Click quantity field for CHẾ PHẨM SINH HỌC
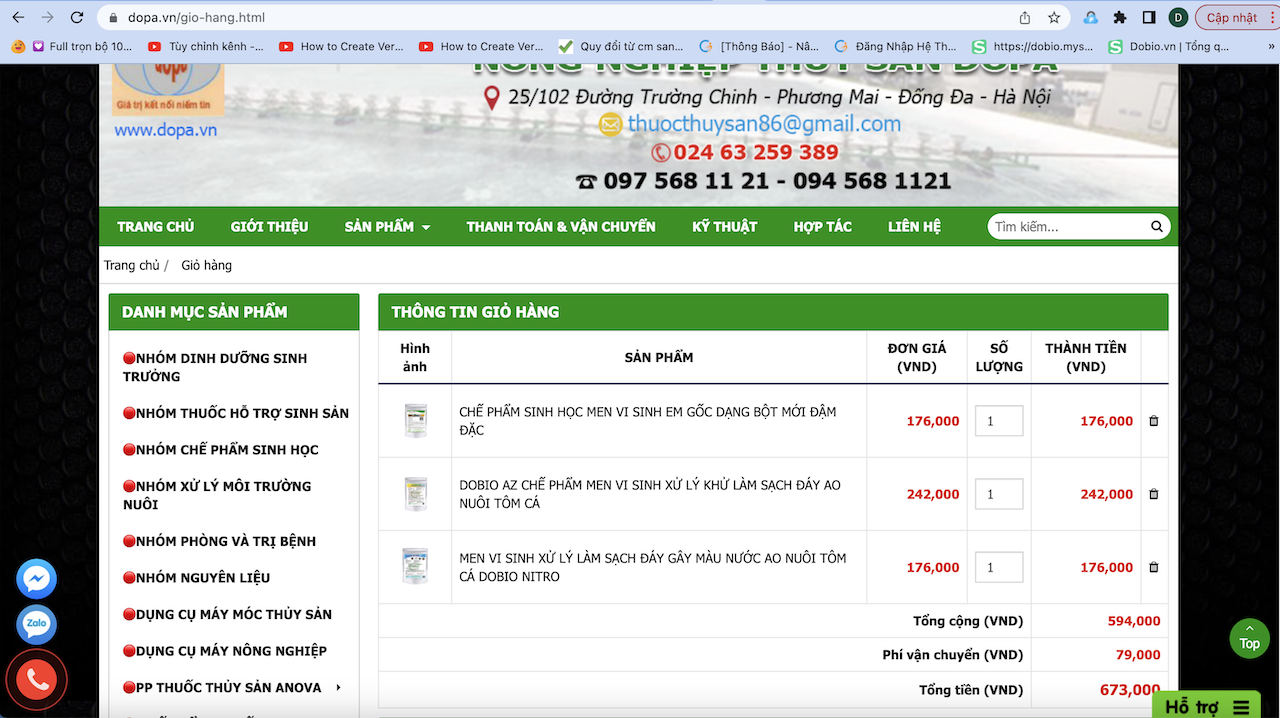 click(999, 421)
